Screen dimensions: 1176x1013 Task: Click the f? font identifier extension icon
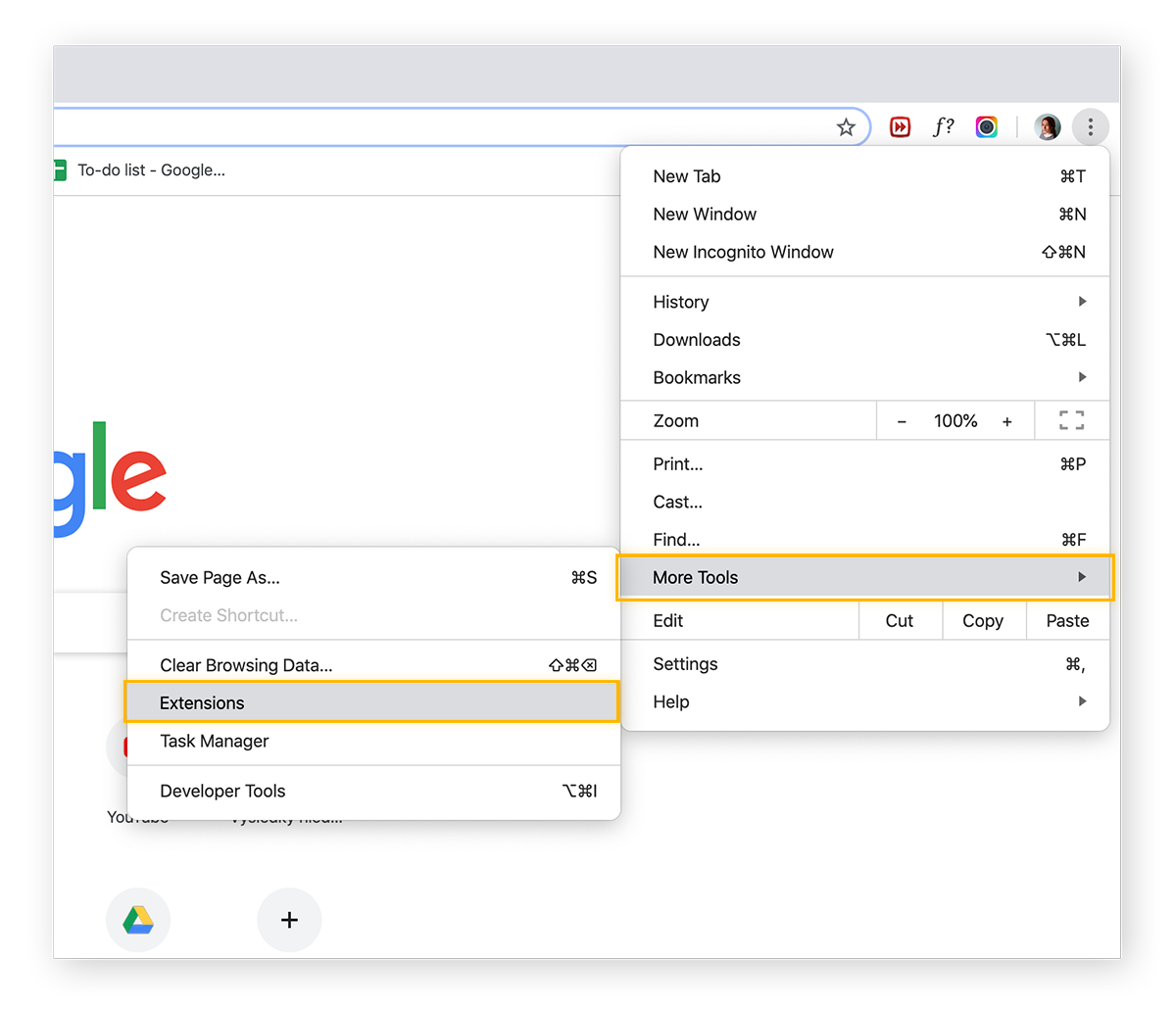tap(943, 126)
